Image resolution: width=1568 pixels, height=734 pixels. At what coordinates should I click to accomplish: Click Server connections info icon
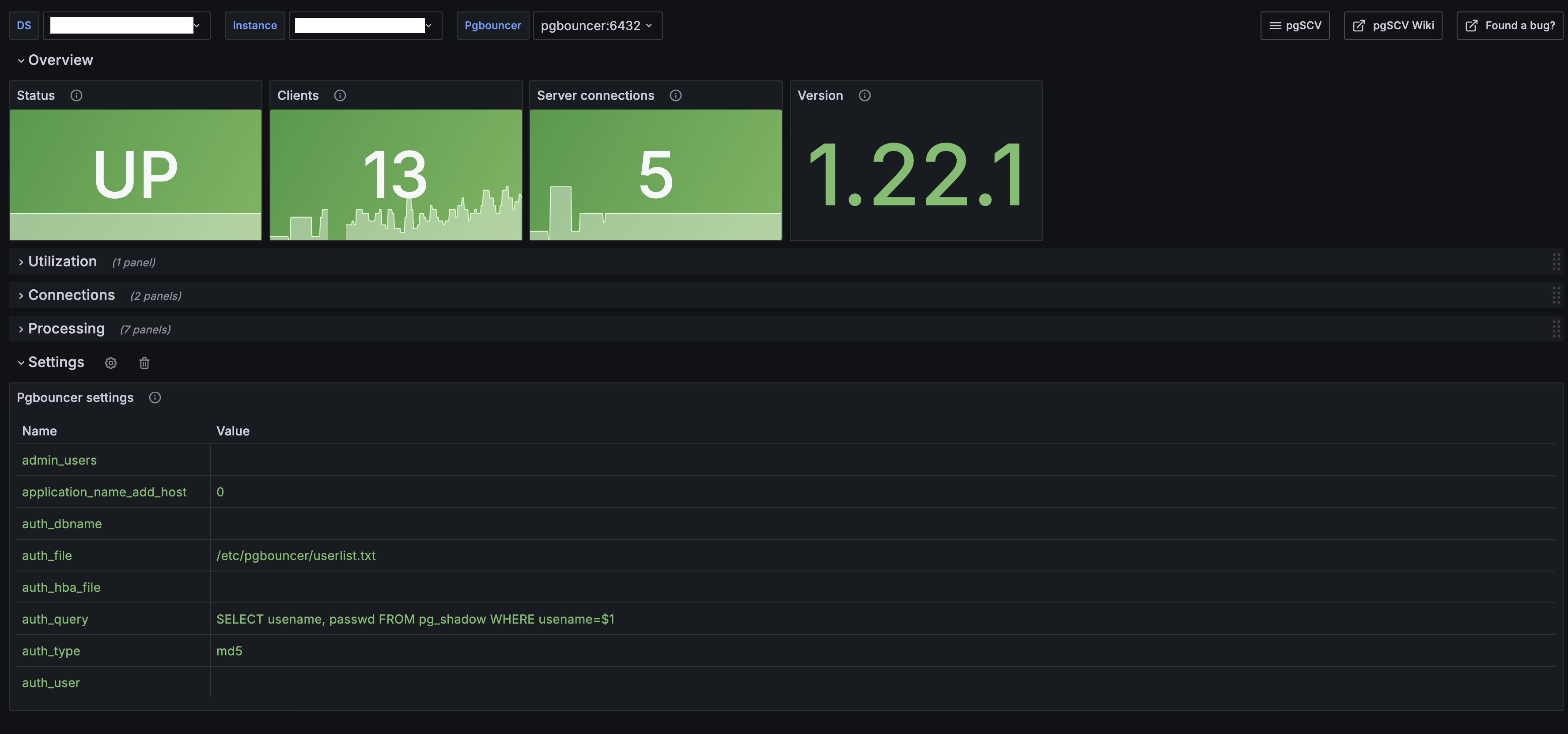click(x=676, y=95)
